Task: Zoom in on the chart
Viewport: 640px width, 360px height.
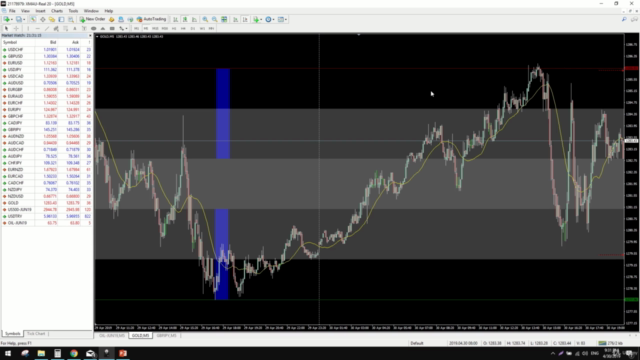Action: pyautogui.click(x=205, y=19)
